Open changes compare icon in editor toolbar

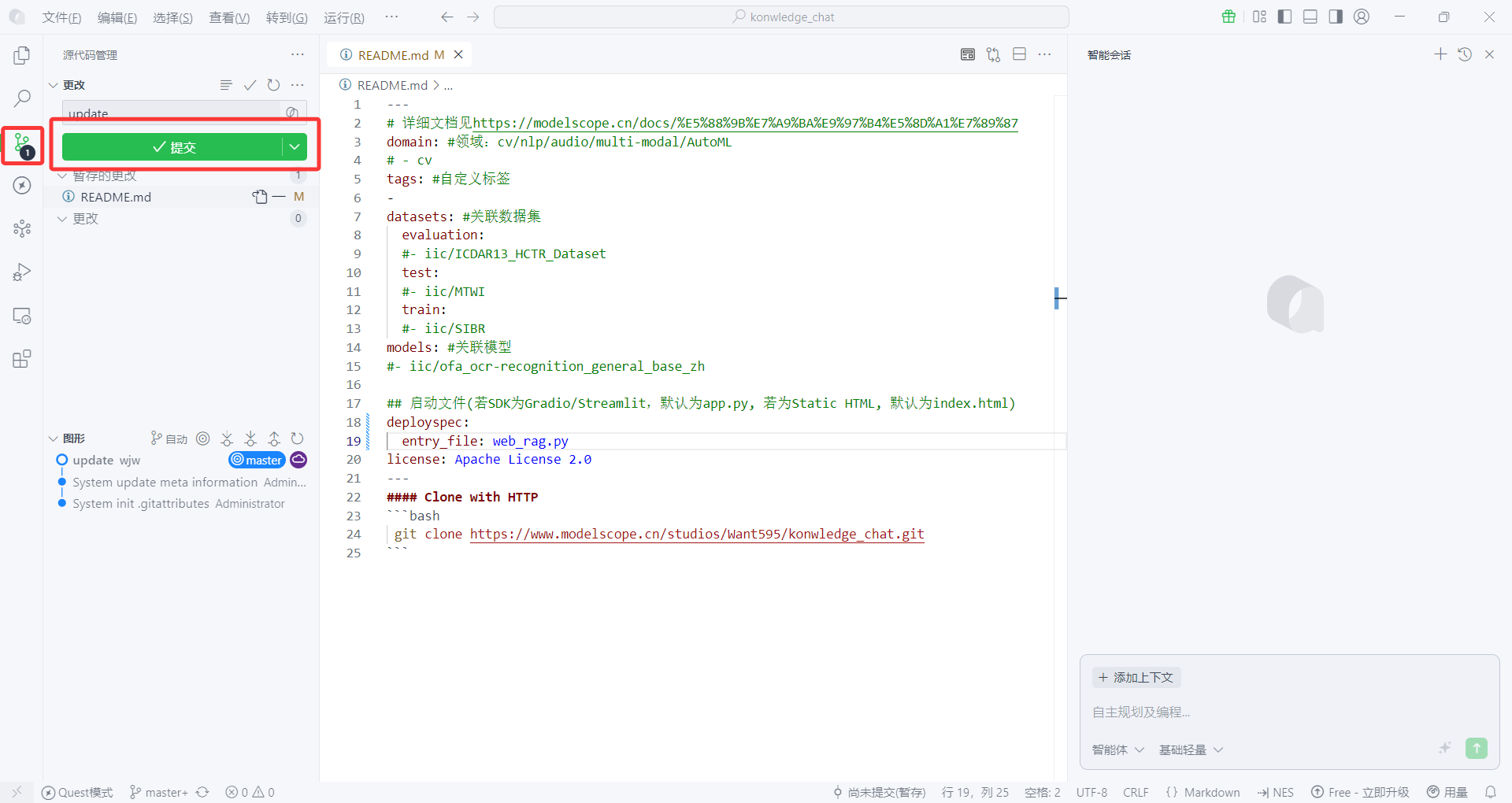click(x=994, y=54)
